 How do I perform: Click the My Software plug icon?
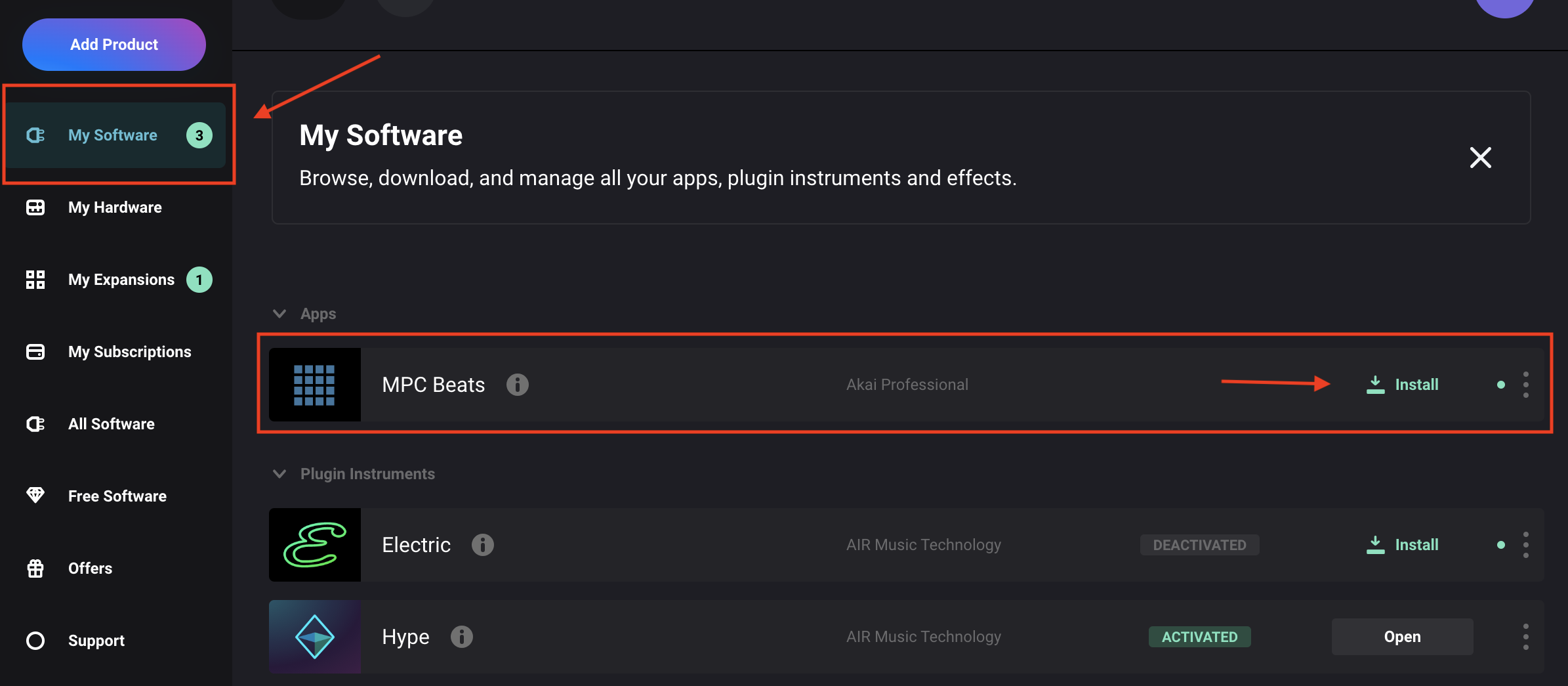pos(35,135)
